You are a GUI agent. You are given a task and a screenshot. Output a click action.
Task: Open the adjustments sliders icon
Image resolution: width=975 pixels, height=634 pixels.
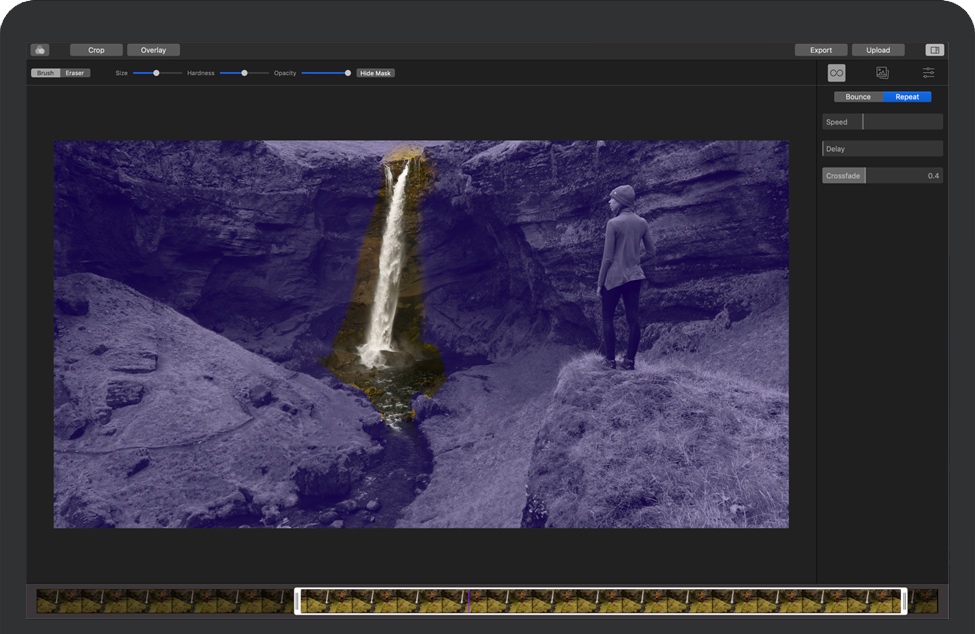coord(928,73)
